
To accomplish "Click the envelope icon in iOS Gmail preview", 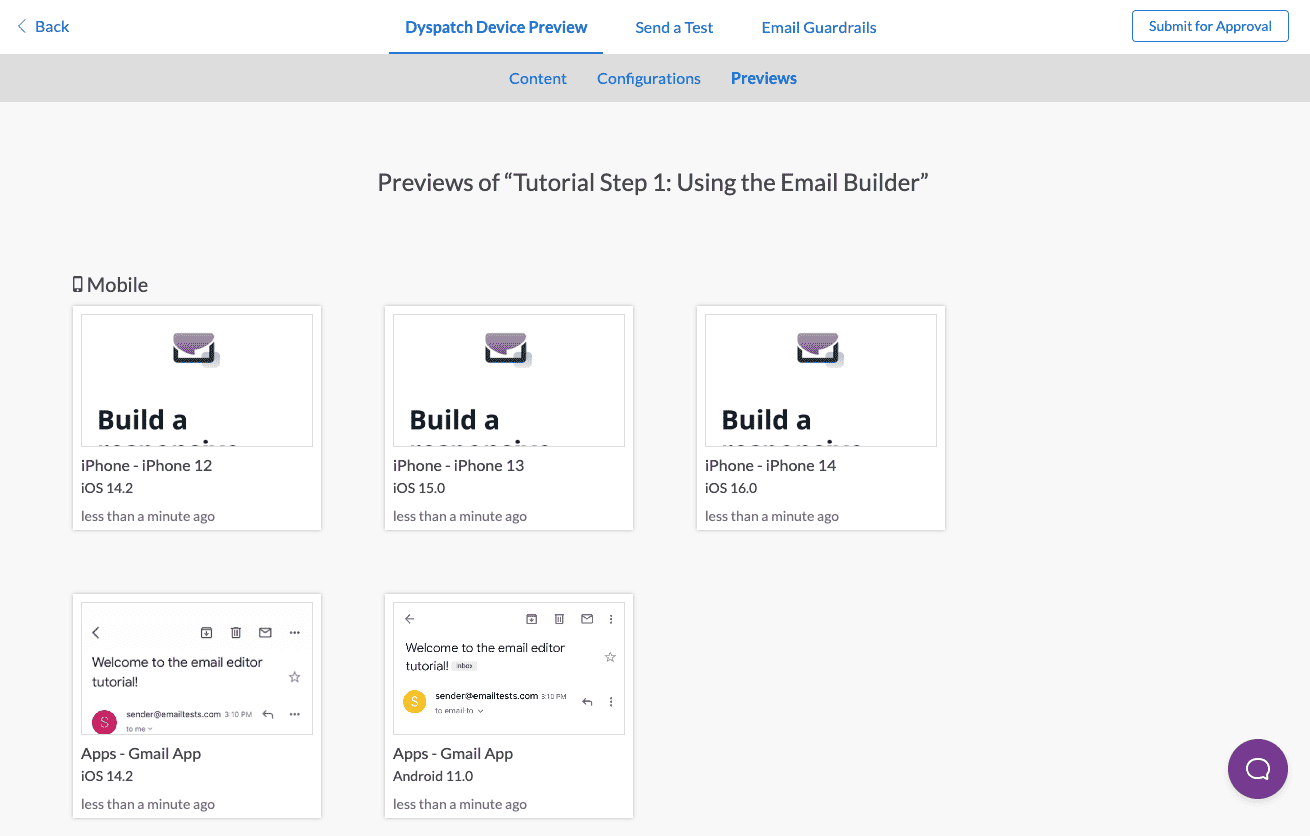I will [265, 632].
